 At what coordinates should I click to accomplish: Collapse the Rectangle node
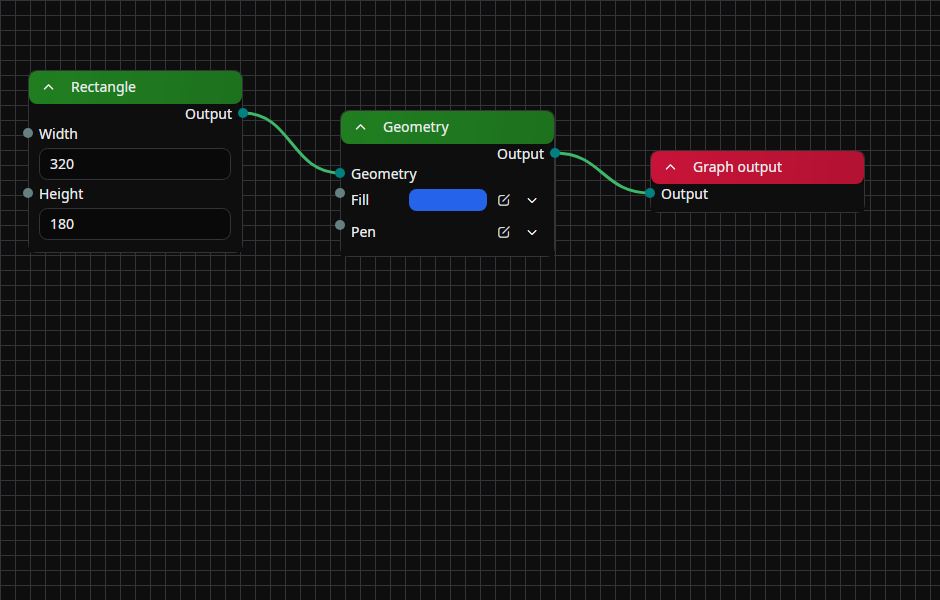coord(49,88)
